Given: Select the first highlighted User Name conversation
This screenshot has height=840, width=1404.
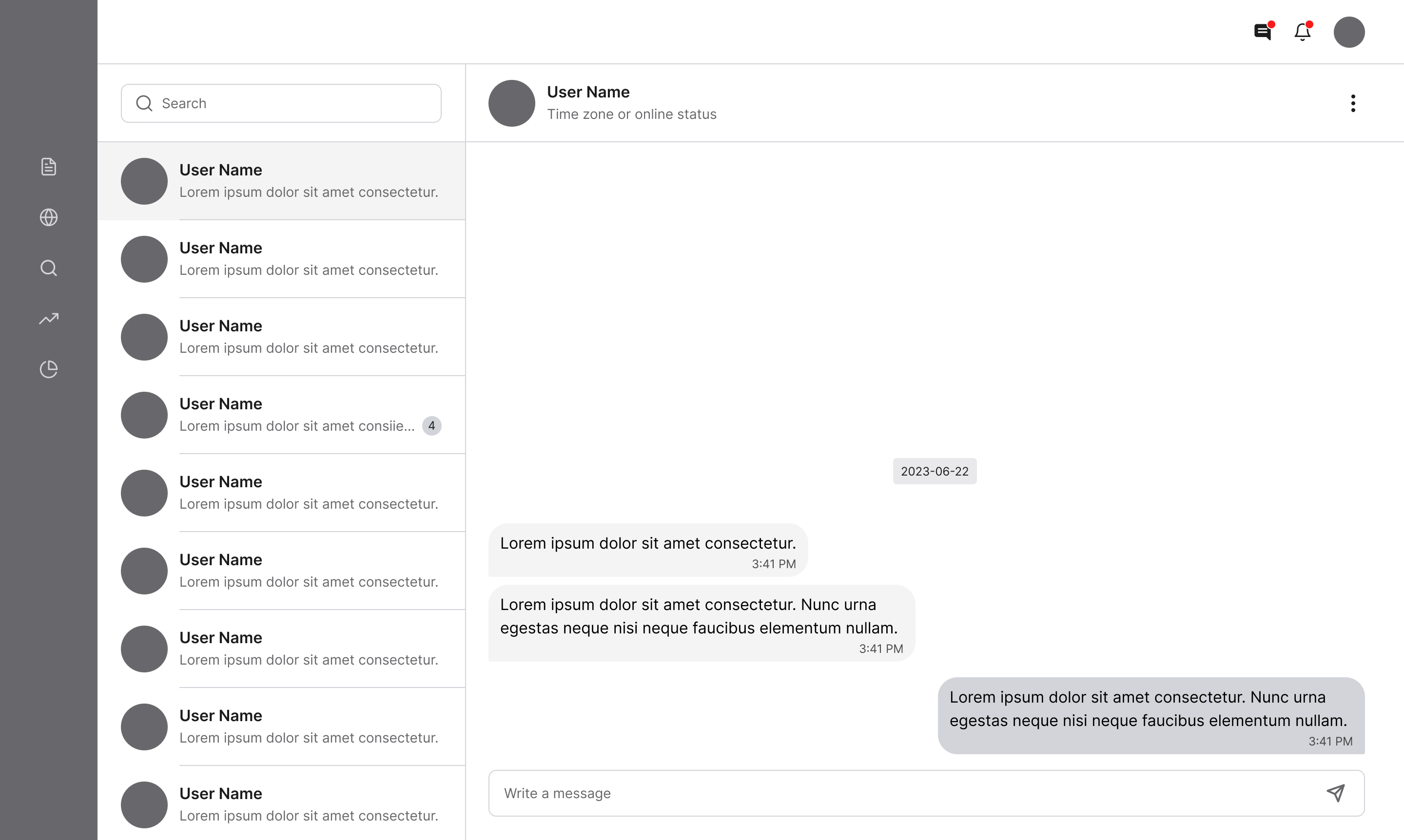Looking at the screenshot, I should coord(281,181).
